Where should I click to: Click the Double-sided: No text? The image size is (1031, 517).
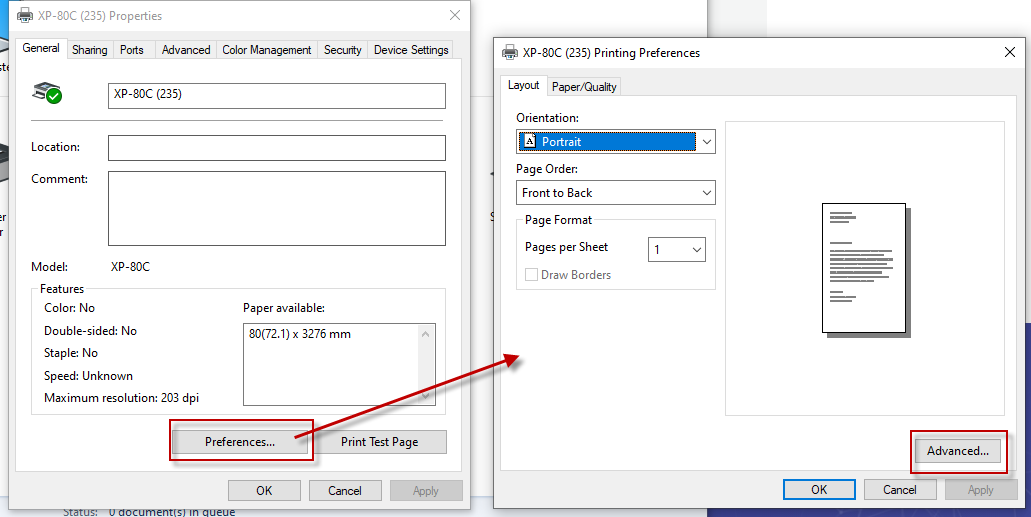click(90, 331)
